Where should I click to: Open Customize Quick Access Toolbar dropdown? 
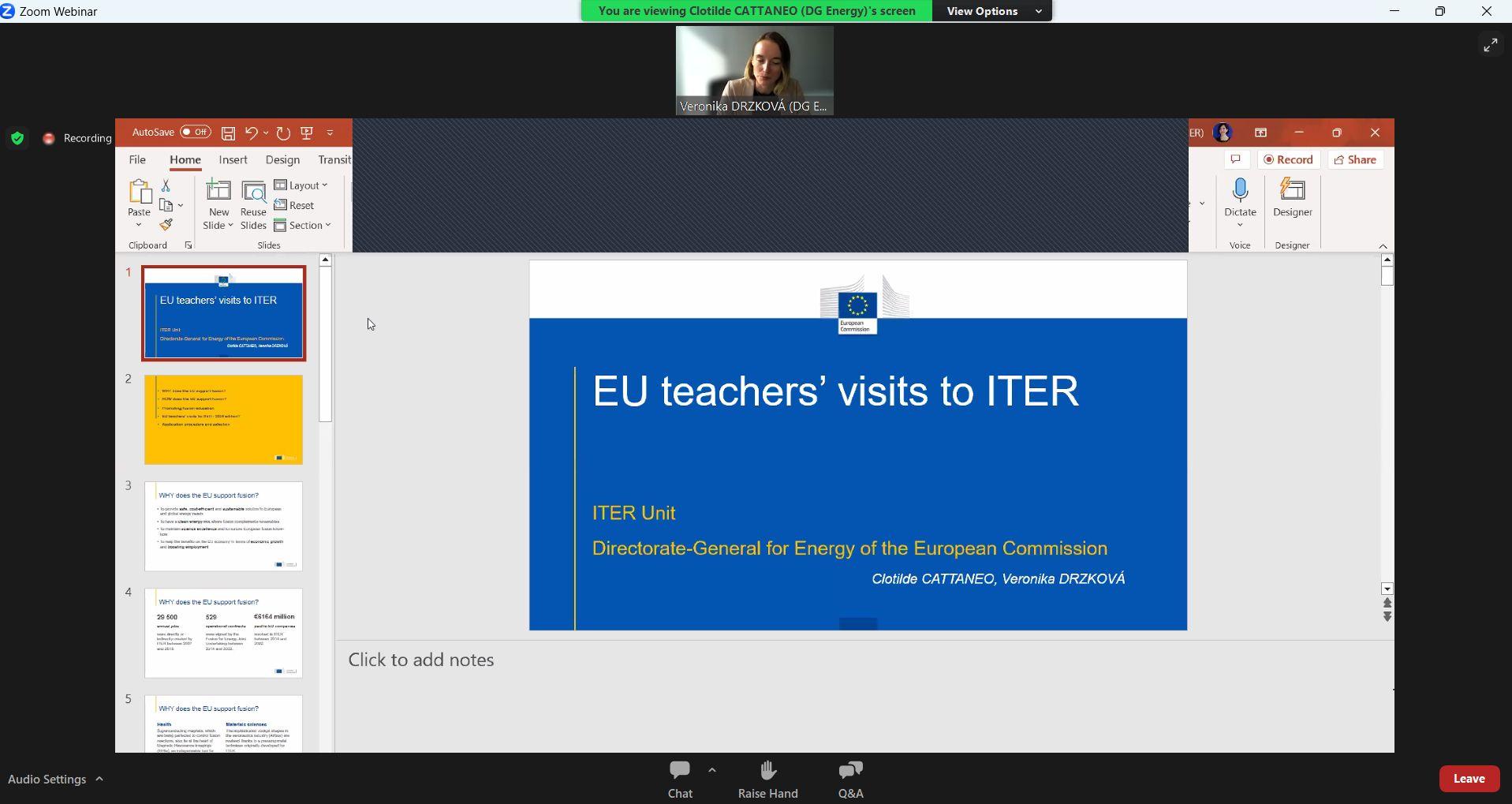click(330, 133)
